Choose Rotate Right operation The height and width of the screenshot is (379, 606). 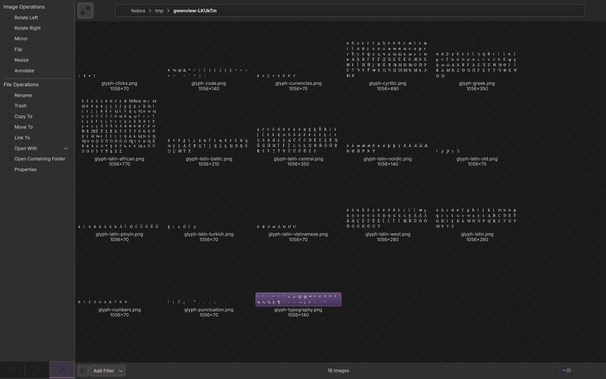pyautogui.click(x=27, y=28)
